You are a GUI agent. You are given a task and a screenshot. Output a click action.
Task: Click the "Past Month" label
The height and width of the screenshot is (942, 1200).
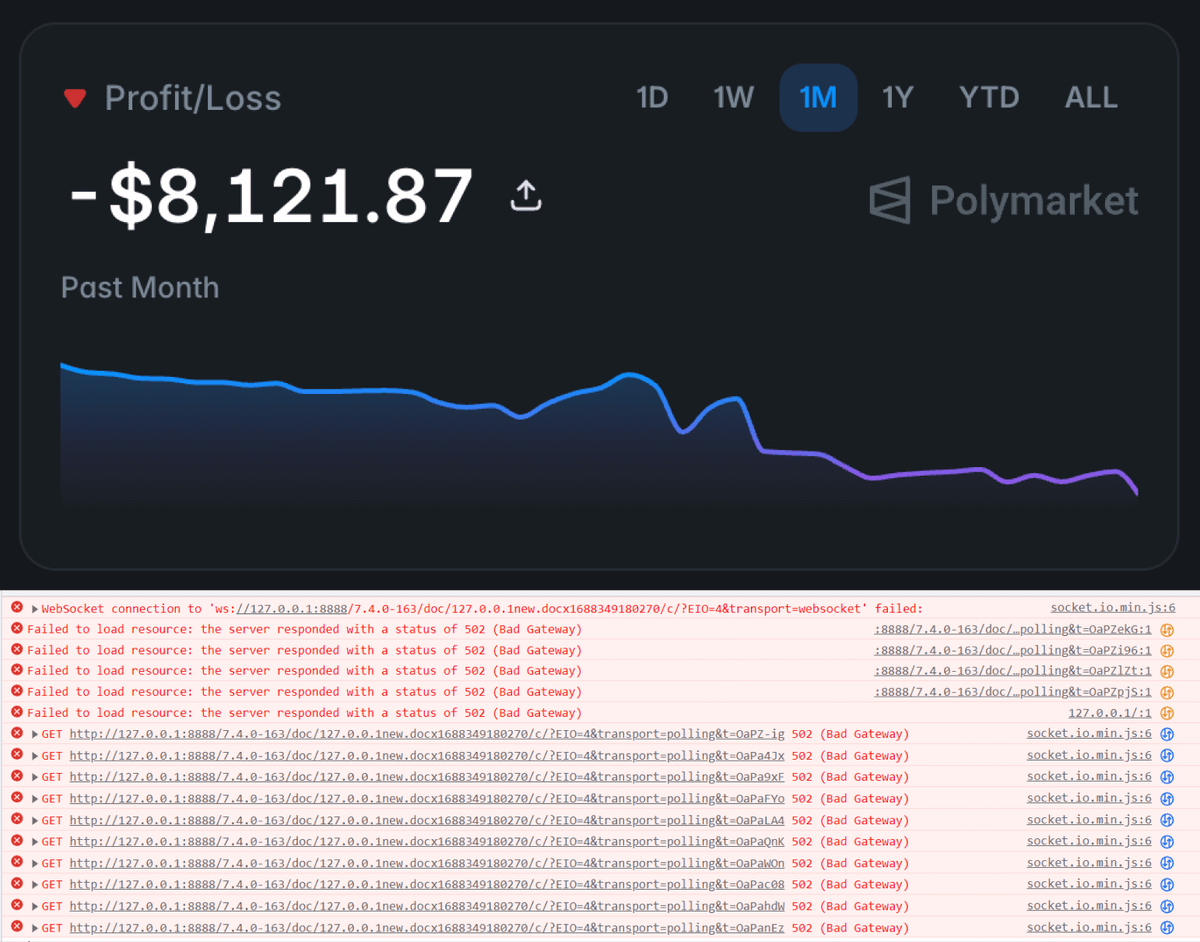[140, 287]
